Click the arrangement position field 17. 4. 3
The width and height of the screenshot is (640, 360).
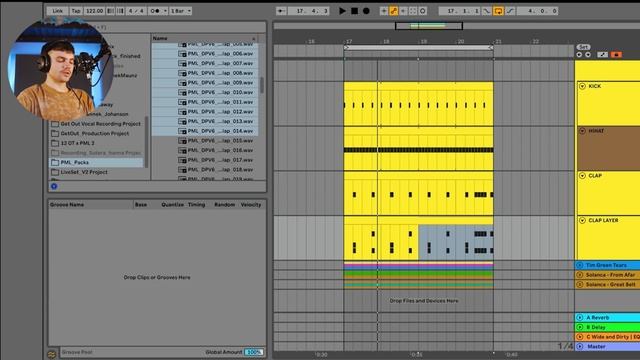coord(312,11)
